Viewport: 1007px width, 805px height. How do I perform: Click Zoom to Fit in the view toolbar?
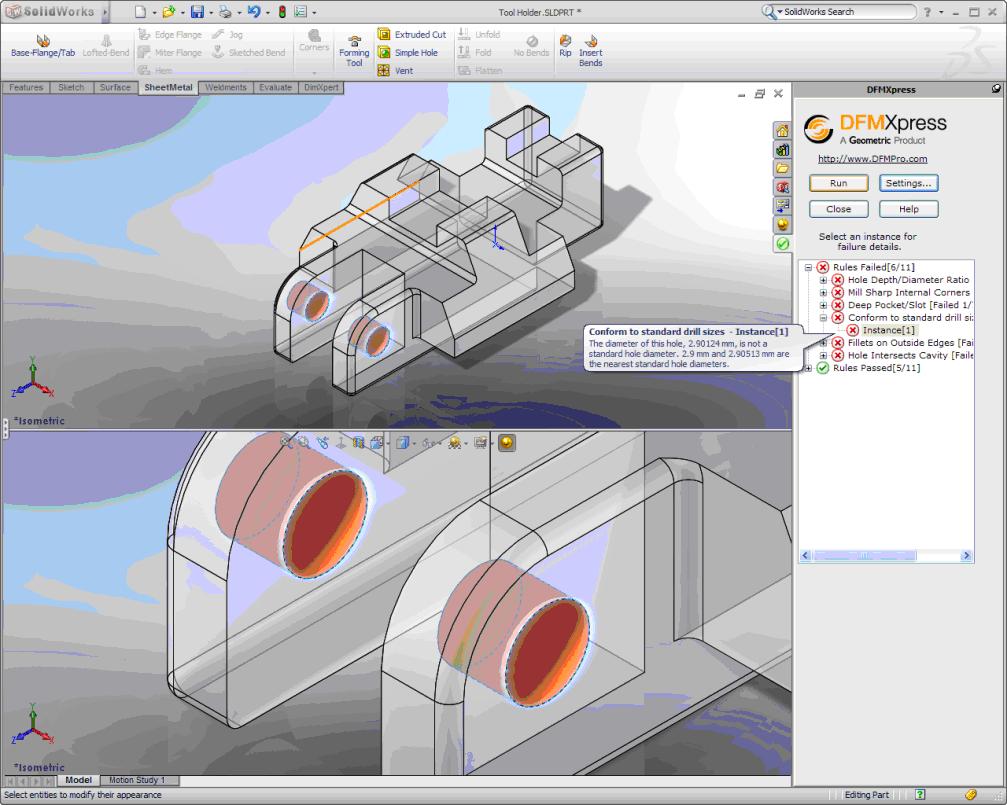tap(286, 442)
